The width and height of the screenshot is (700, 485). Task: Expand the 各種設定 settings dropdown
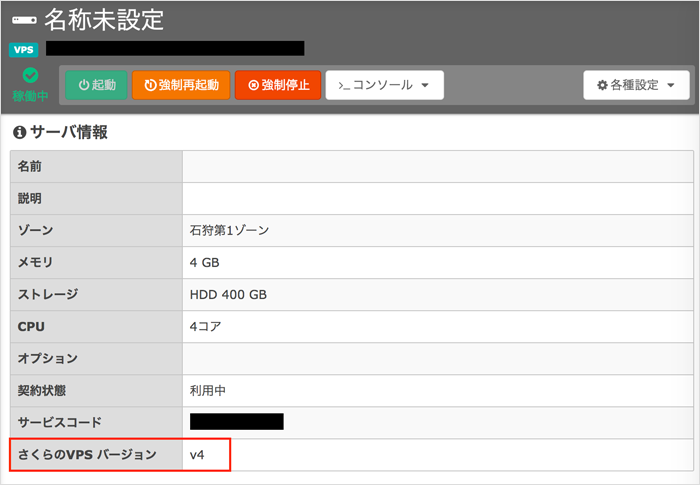click(x=636, y=85)
